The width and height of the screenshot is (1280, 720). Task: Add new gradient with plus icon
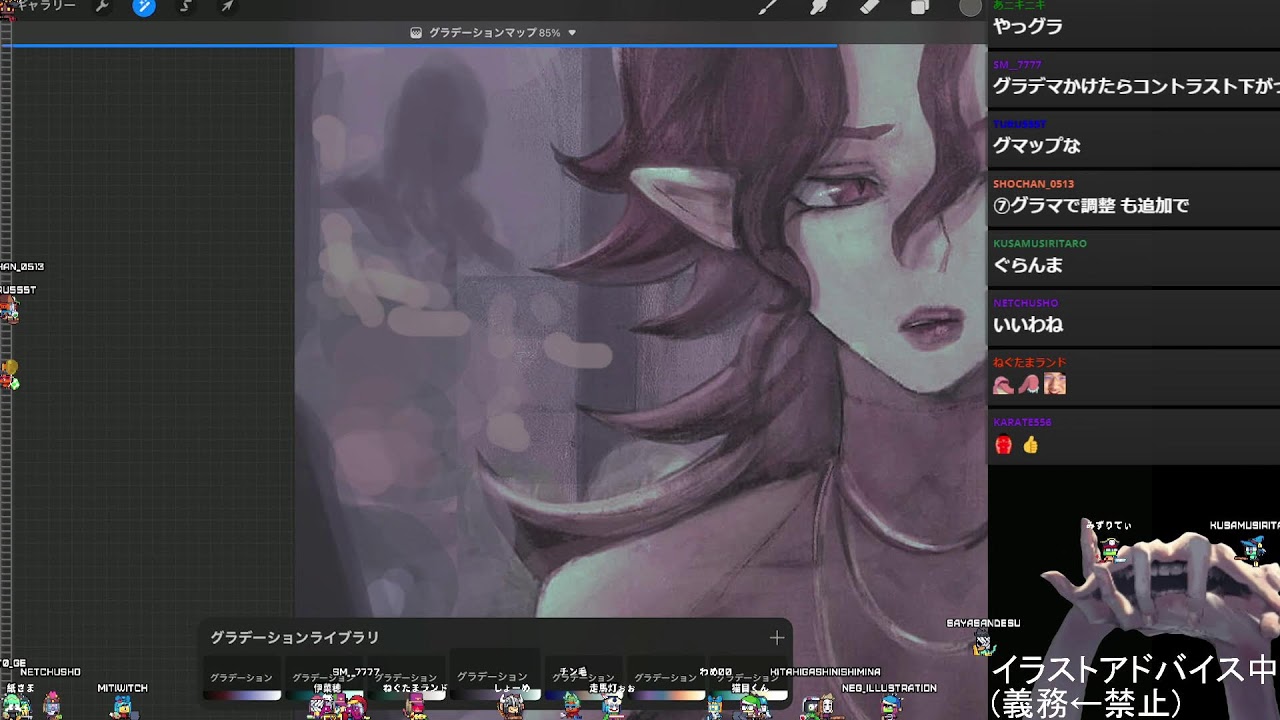[x=777, y=637]
